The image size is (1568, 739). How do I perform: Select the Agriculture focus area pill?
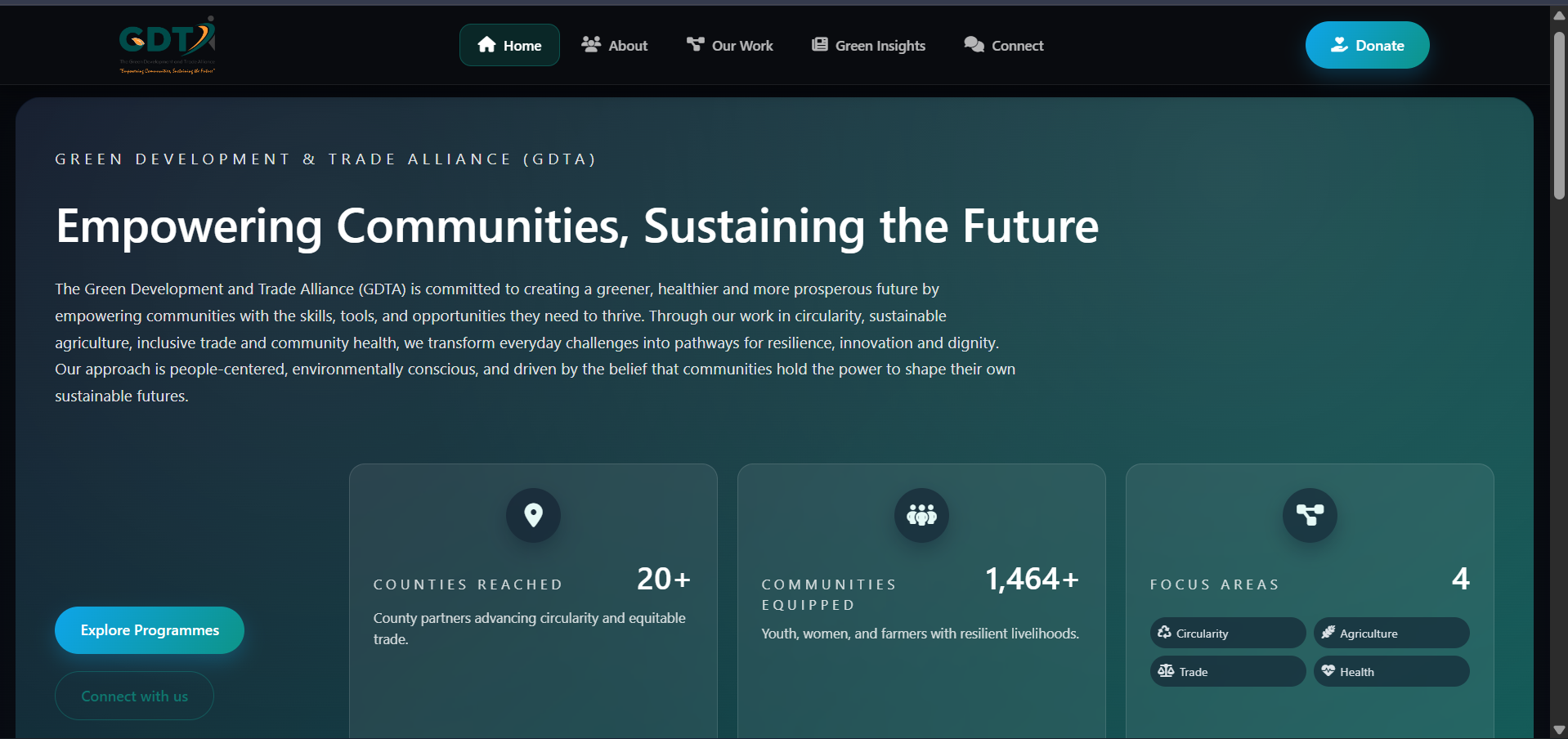[1391, 632]
